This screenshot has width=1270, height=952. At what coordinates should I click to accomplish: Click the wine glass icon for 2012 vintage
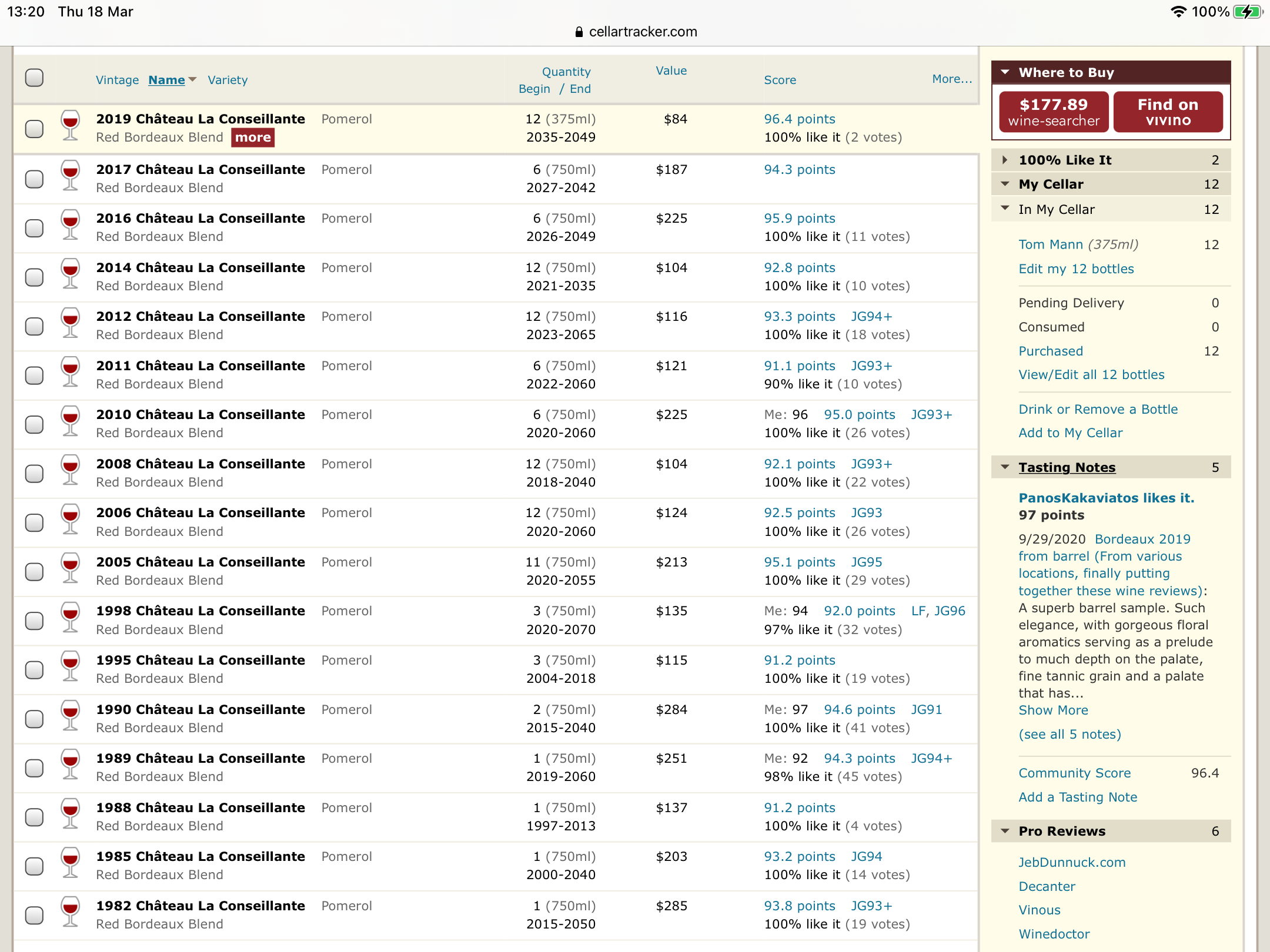[71, 323]
